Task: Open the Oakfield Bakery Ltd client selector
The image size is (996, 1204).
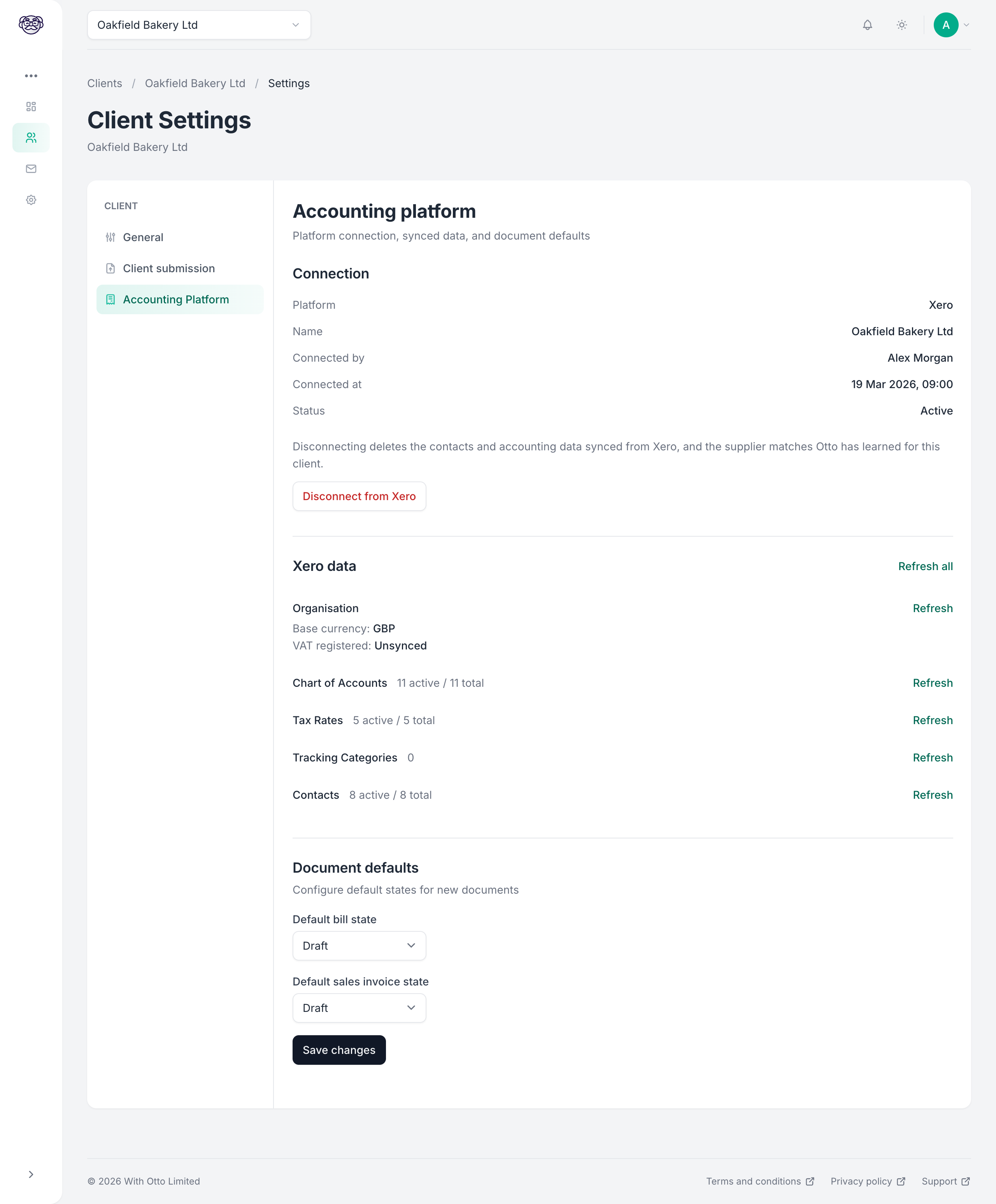Action: 199,24
